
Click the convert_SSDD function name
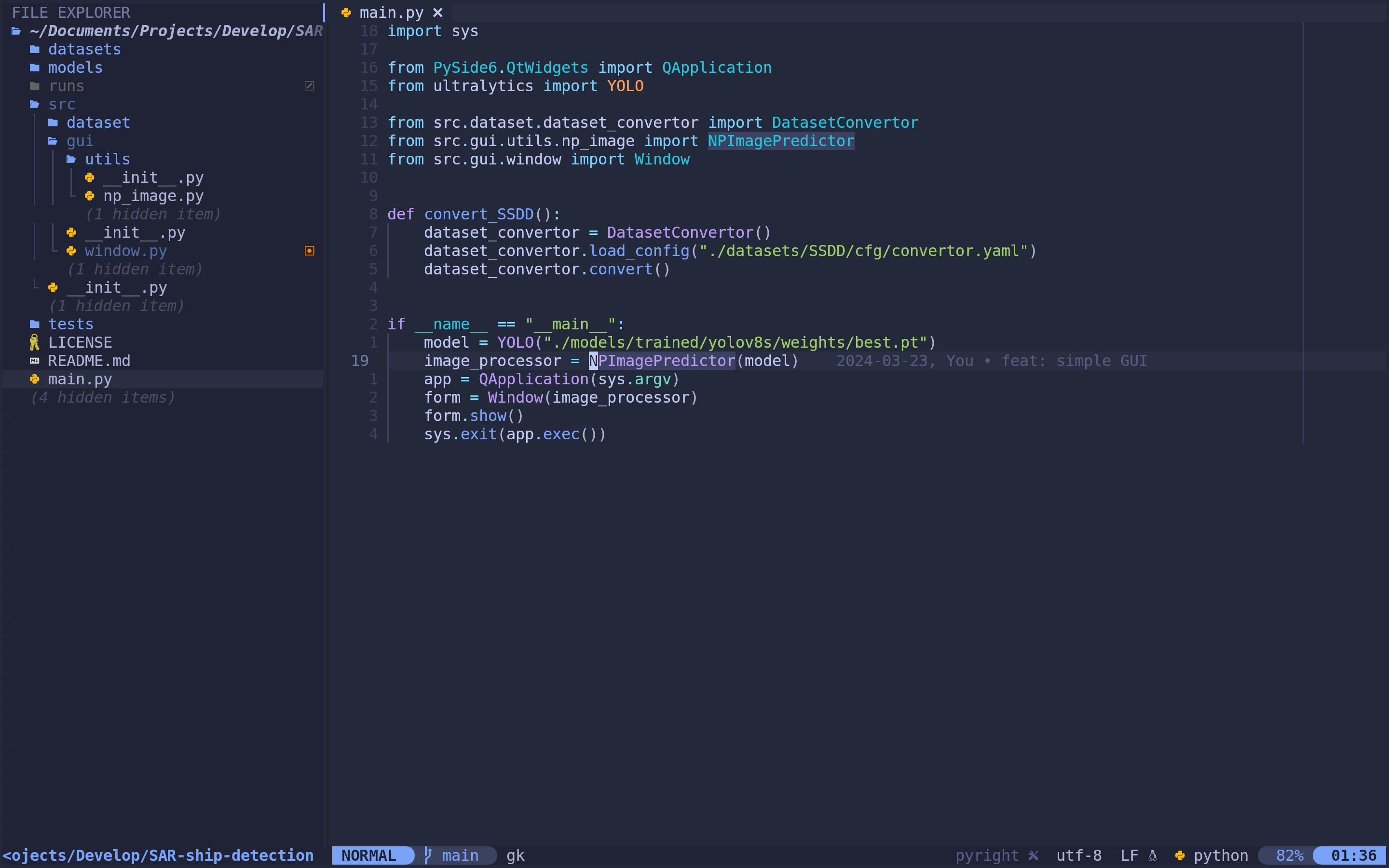click(x=479, y=215)
